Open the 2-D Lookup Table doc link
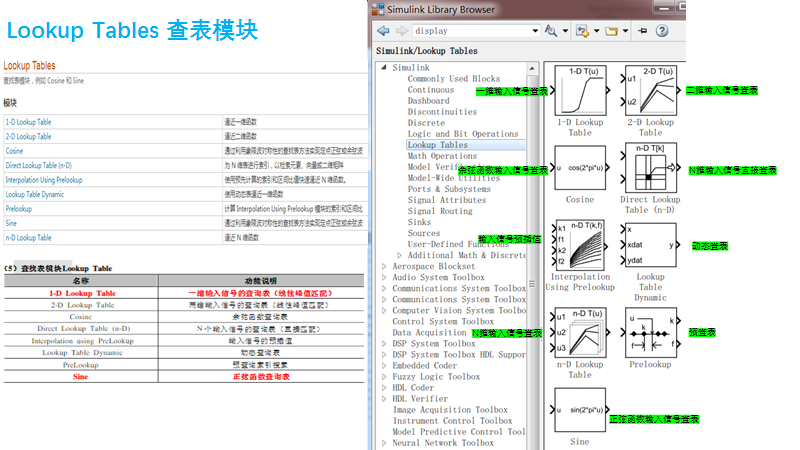 (x=29, y=136)
